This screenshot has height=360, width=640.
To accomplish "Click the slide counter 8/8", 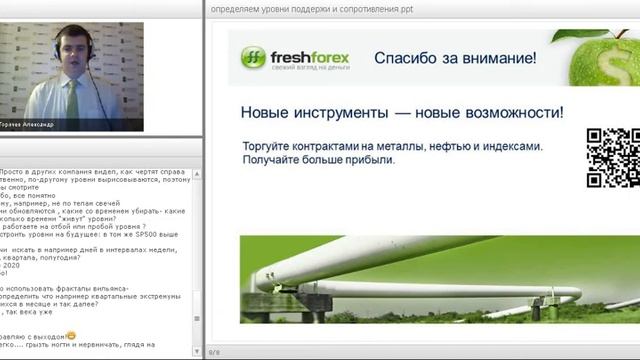I will (x=214, y=353).
